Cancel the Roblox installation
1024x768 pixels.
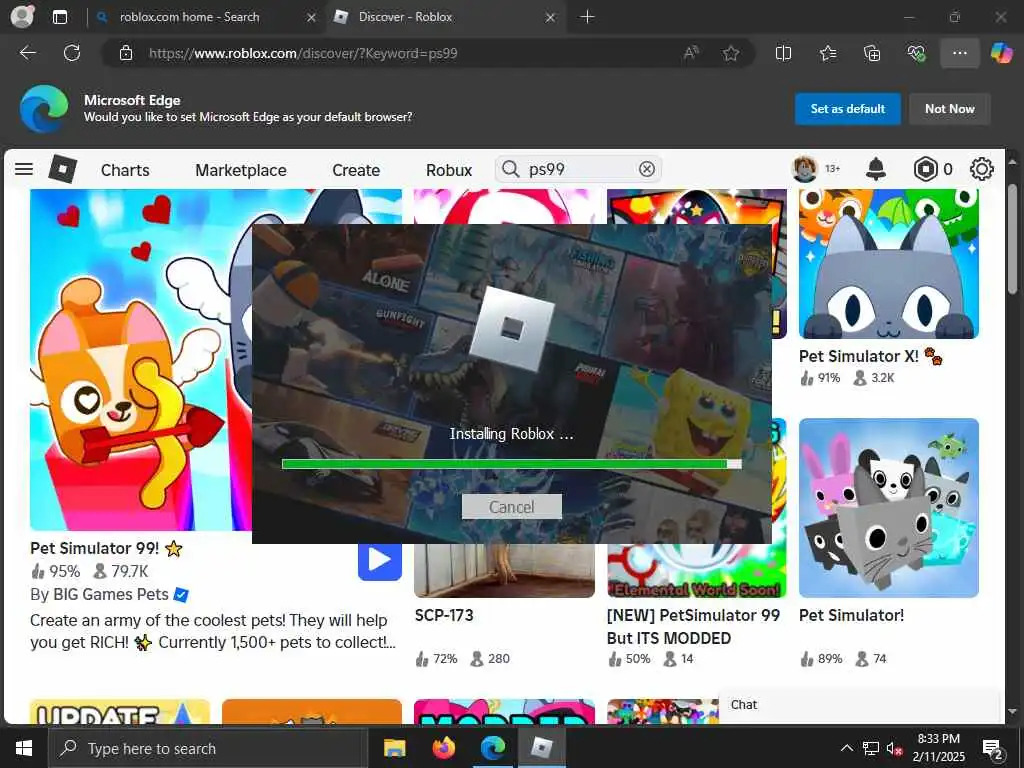pyautogui.click(x=511, y=507)
